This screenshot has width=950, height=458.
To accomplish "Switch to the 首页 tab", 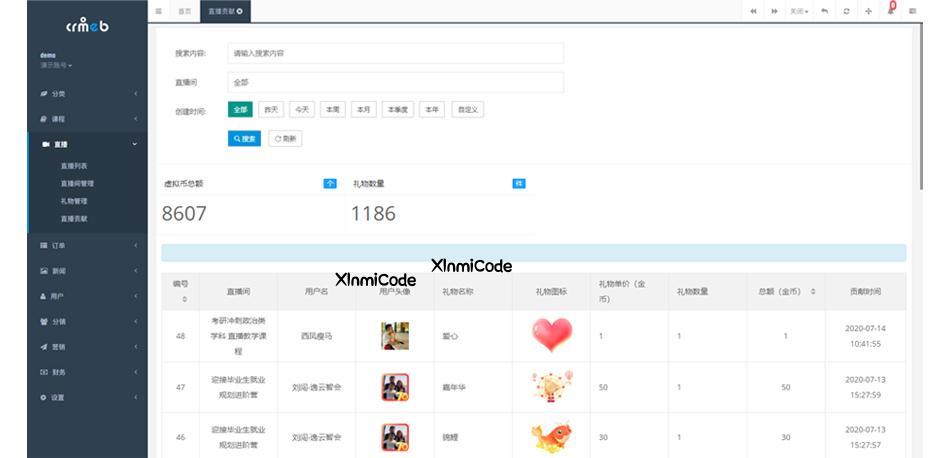I will point(184,11).
